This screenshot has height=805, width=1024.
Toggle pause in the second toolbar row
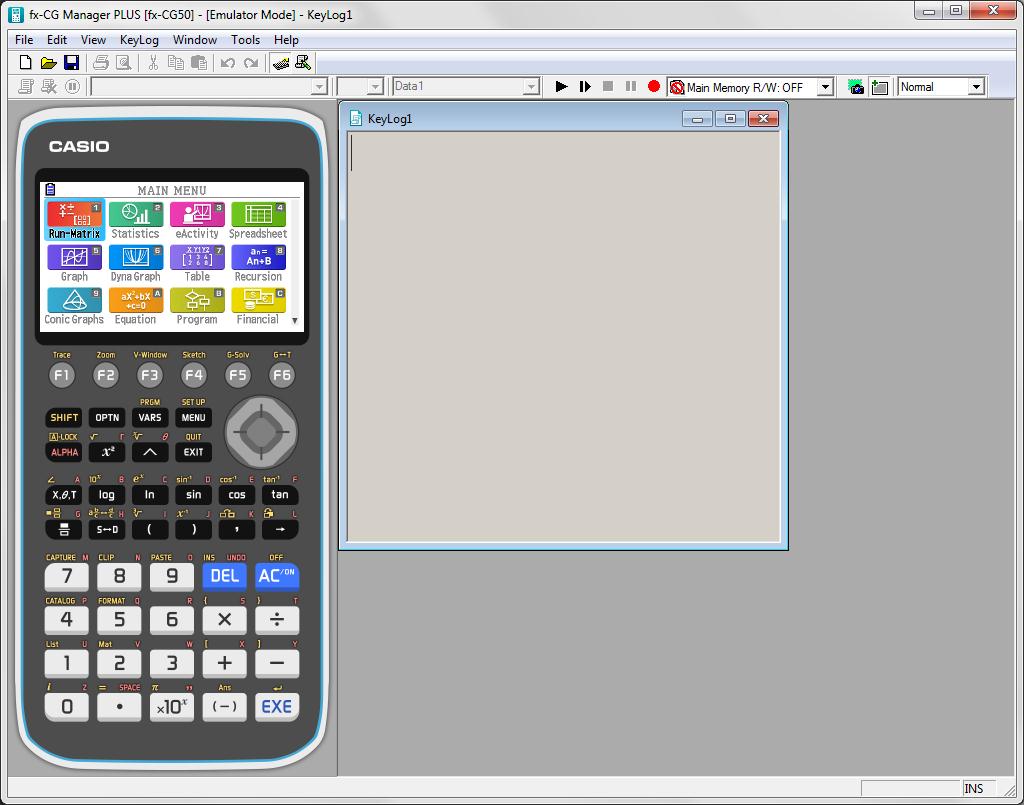pos(70,86)
